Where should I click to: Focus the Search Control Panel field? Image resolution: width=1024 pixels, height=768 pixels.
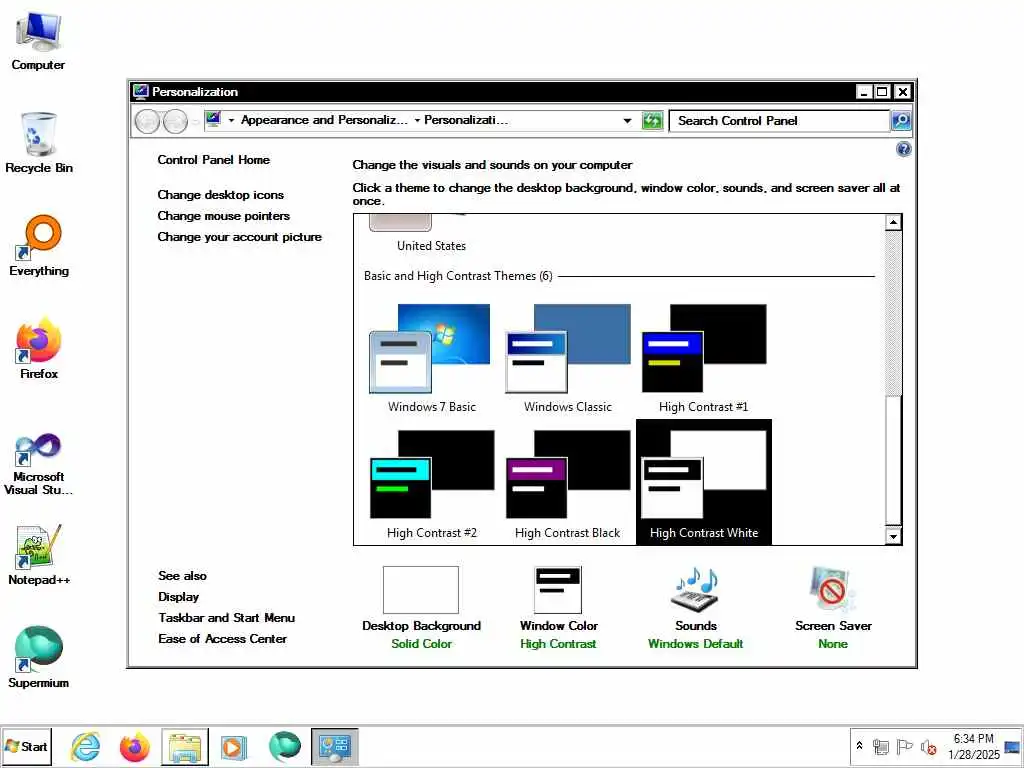(x=780, y=121)
